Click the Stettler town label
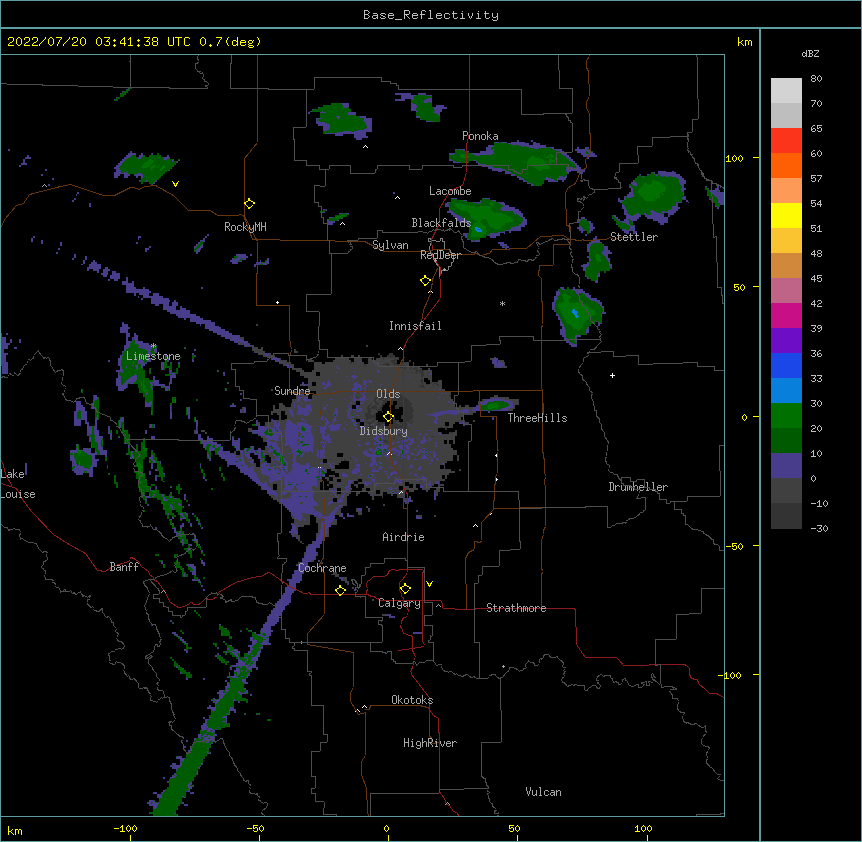Screen dimensions: 862x842 634,237
